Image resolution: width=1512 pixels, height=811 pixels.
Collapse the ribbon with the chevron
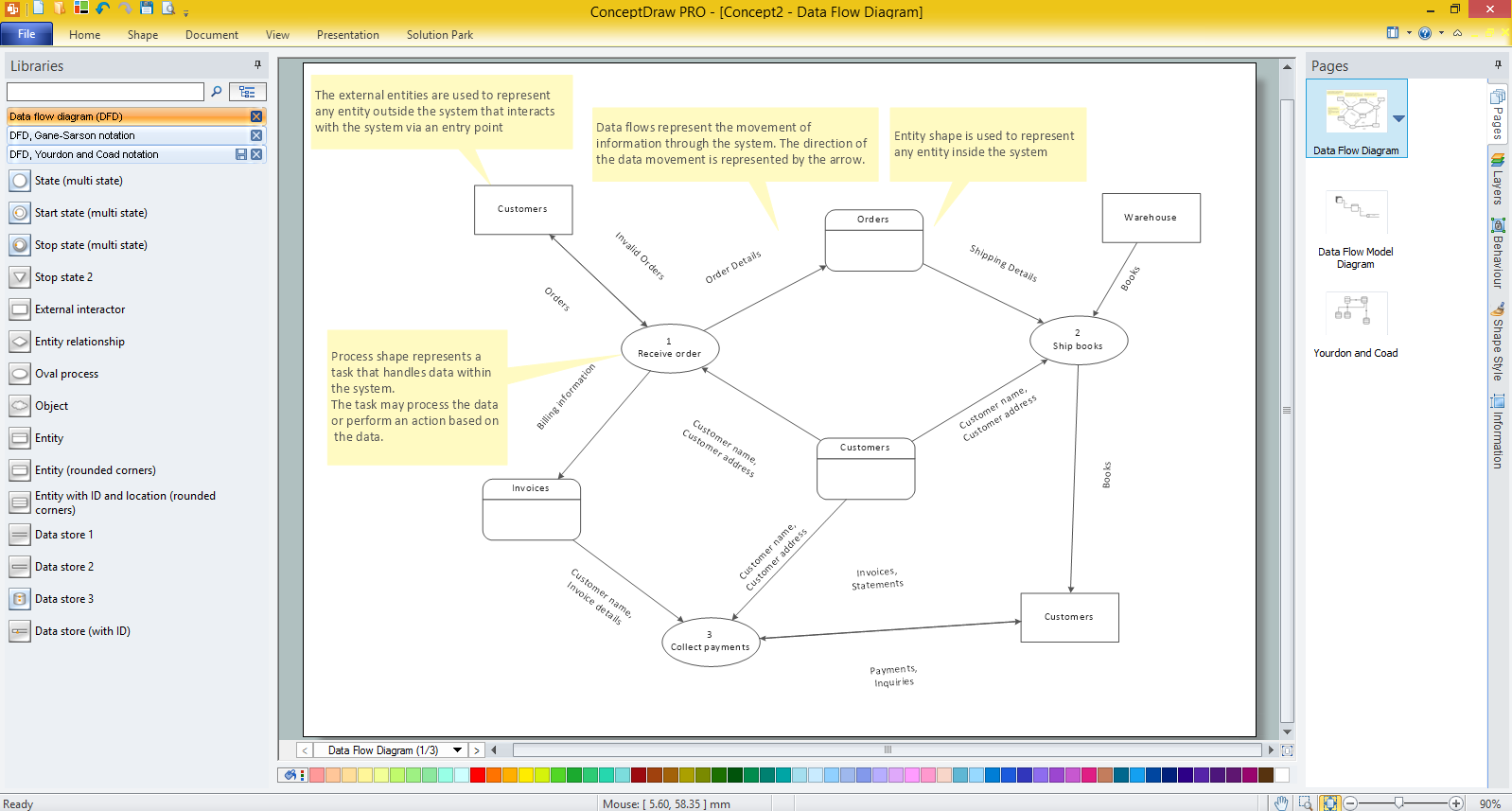tap(1458, 33)
